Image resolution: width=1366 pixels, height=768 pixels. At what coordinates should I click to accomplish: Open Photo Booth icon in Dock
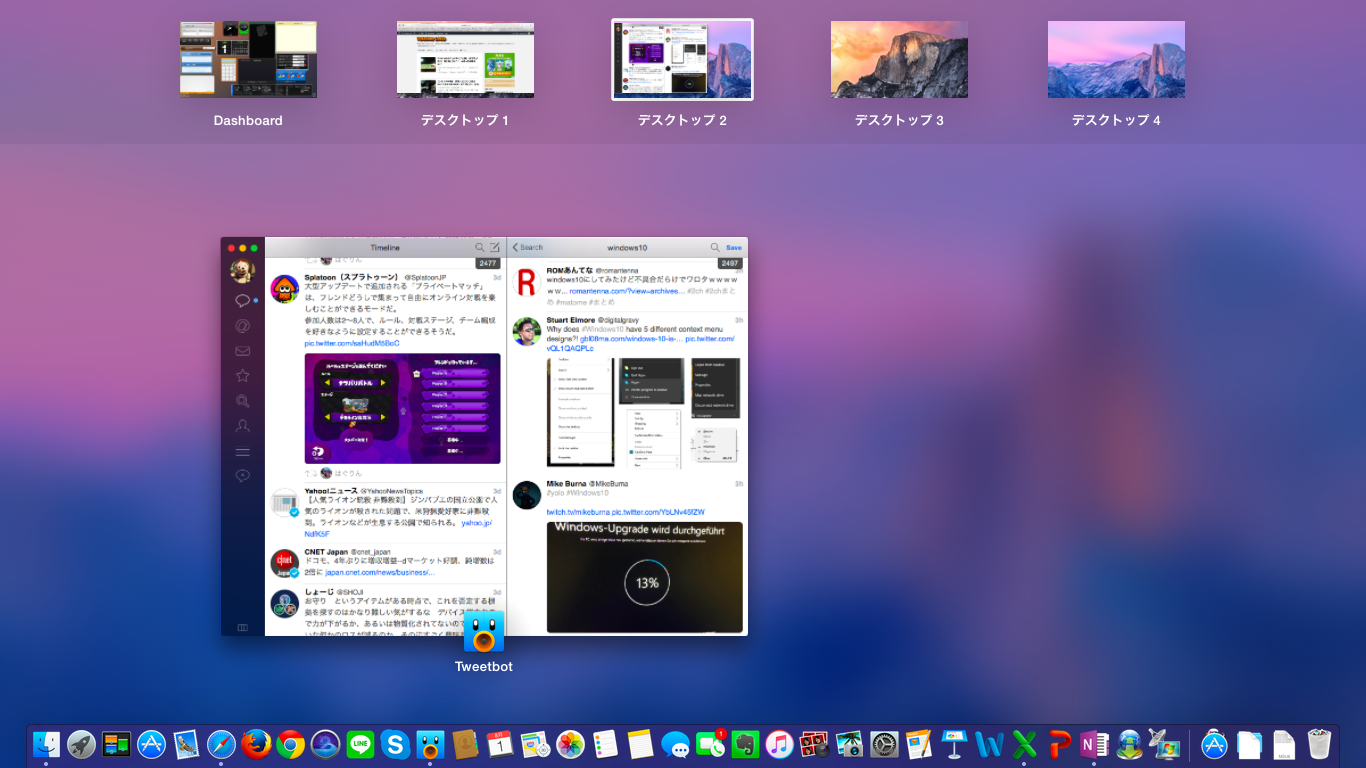814,744
